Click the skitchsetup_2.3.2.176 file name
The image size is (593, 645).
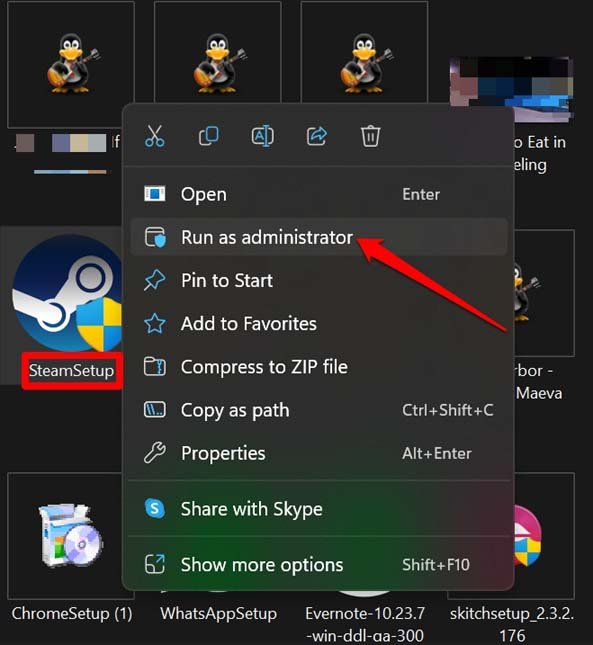coord(512,624)
